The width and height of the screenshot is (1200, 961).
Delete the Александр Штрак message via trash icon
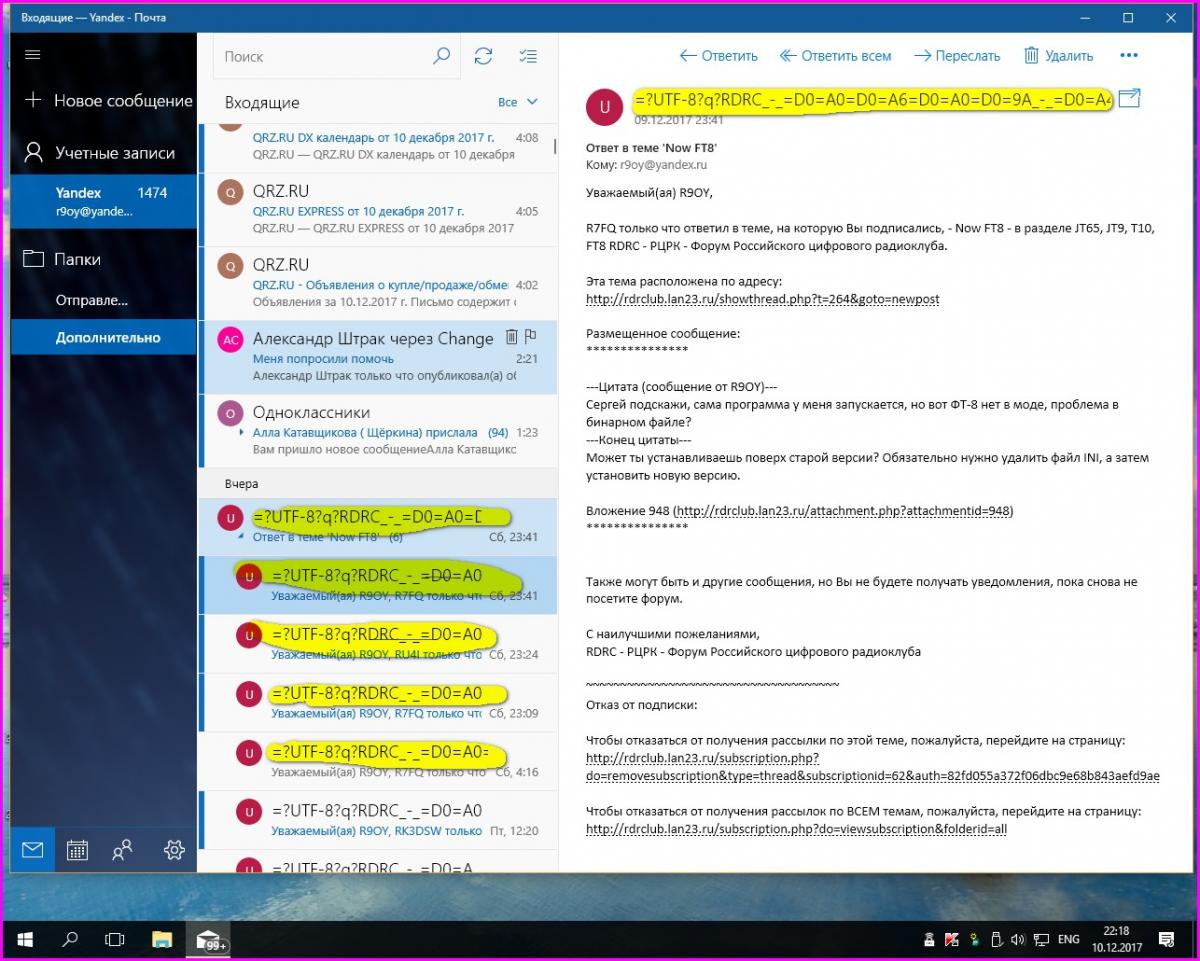pyautogui.click(x=512, y=337)
